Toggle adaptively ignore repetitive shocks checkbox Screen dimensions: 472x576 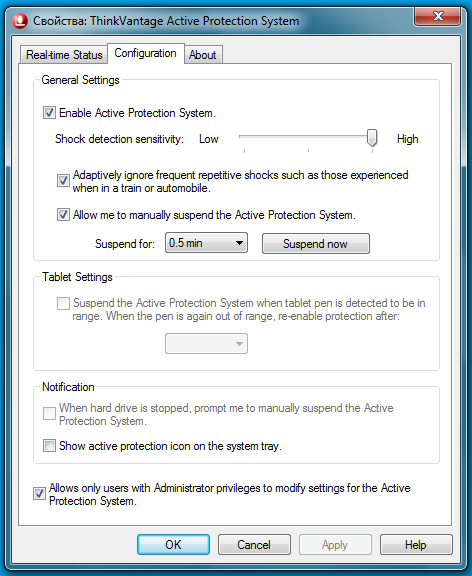63,180
